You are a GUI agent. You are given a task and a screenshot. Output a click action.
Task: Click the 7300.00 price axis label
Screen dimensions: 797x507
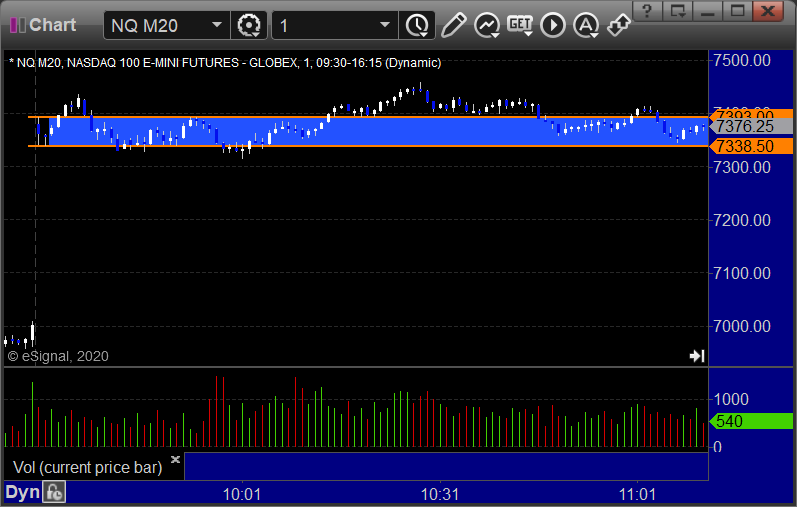tap(742, 167)
